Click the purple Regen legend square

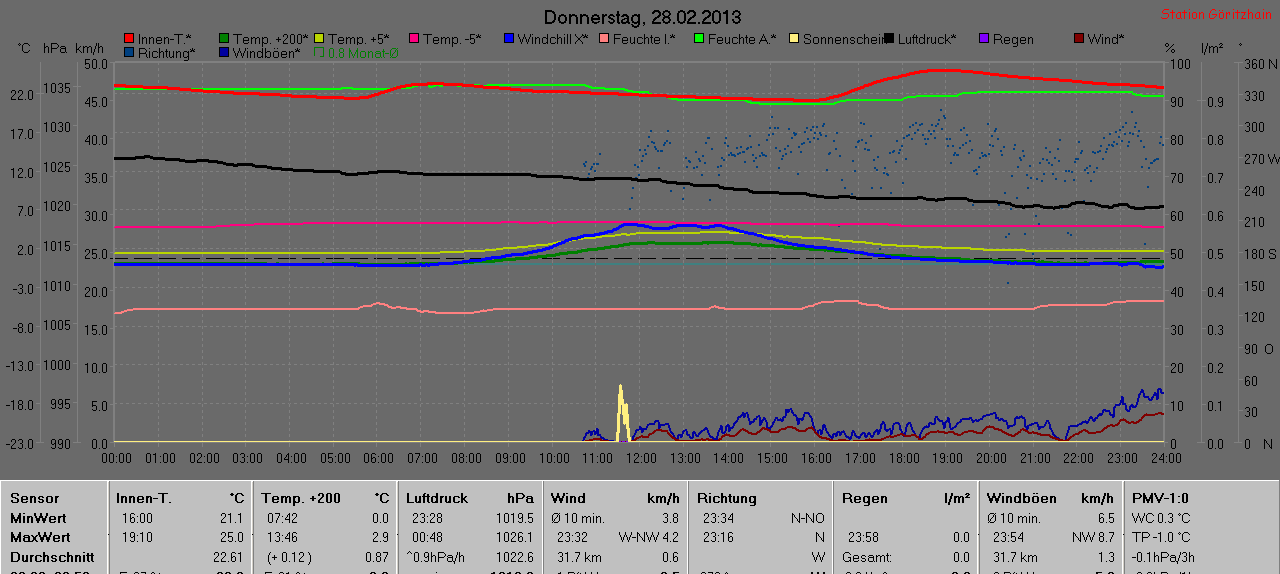(x=983, y=39)
